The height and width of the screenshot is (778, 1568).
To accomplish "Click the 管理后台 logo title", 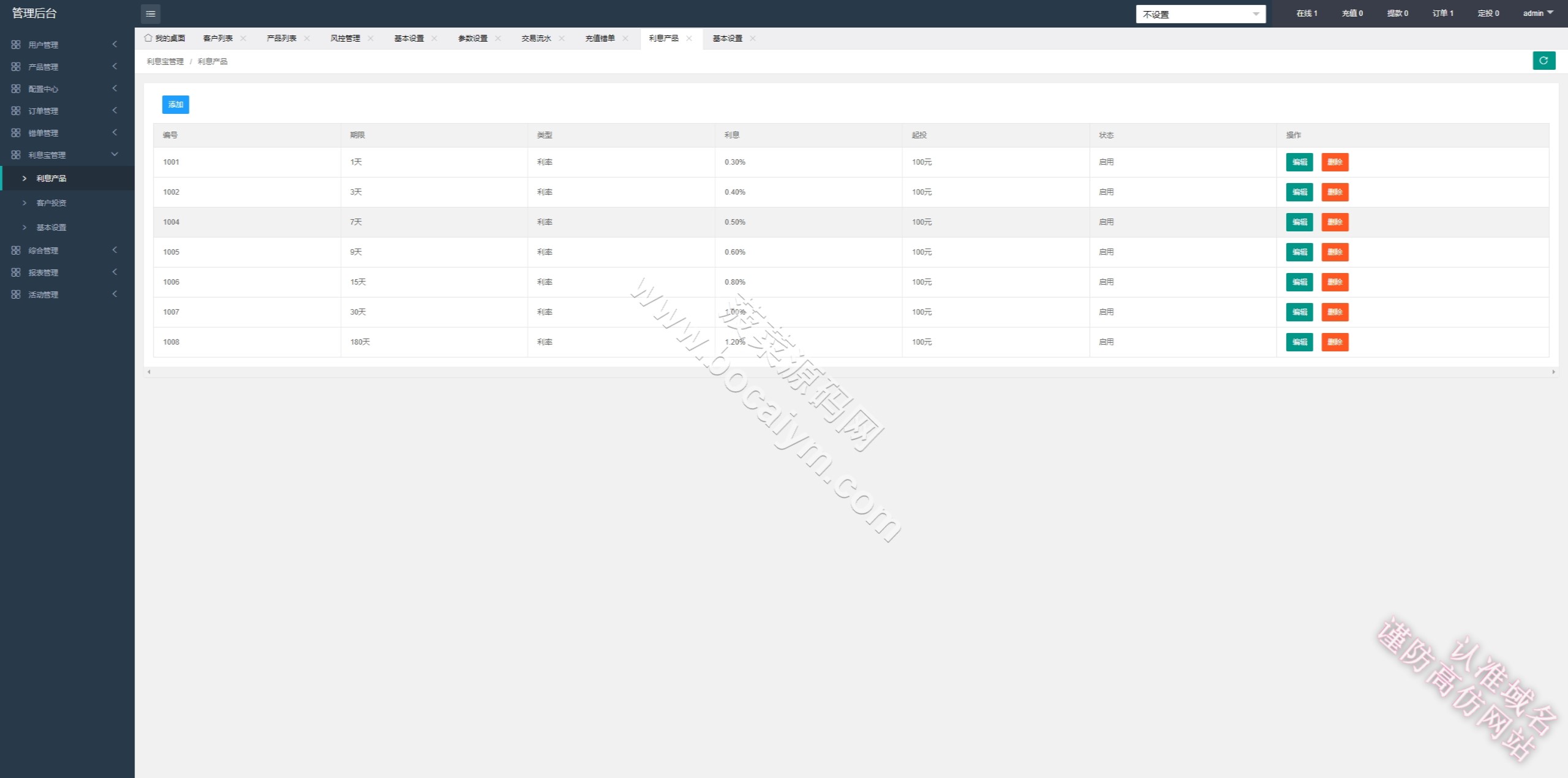I will [34, 13].
